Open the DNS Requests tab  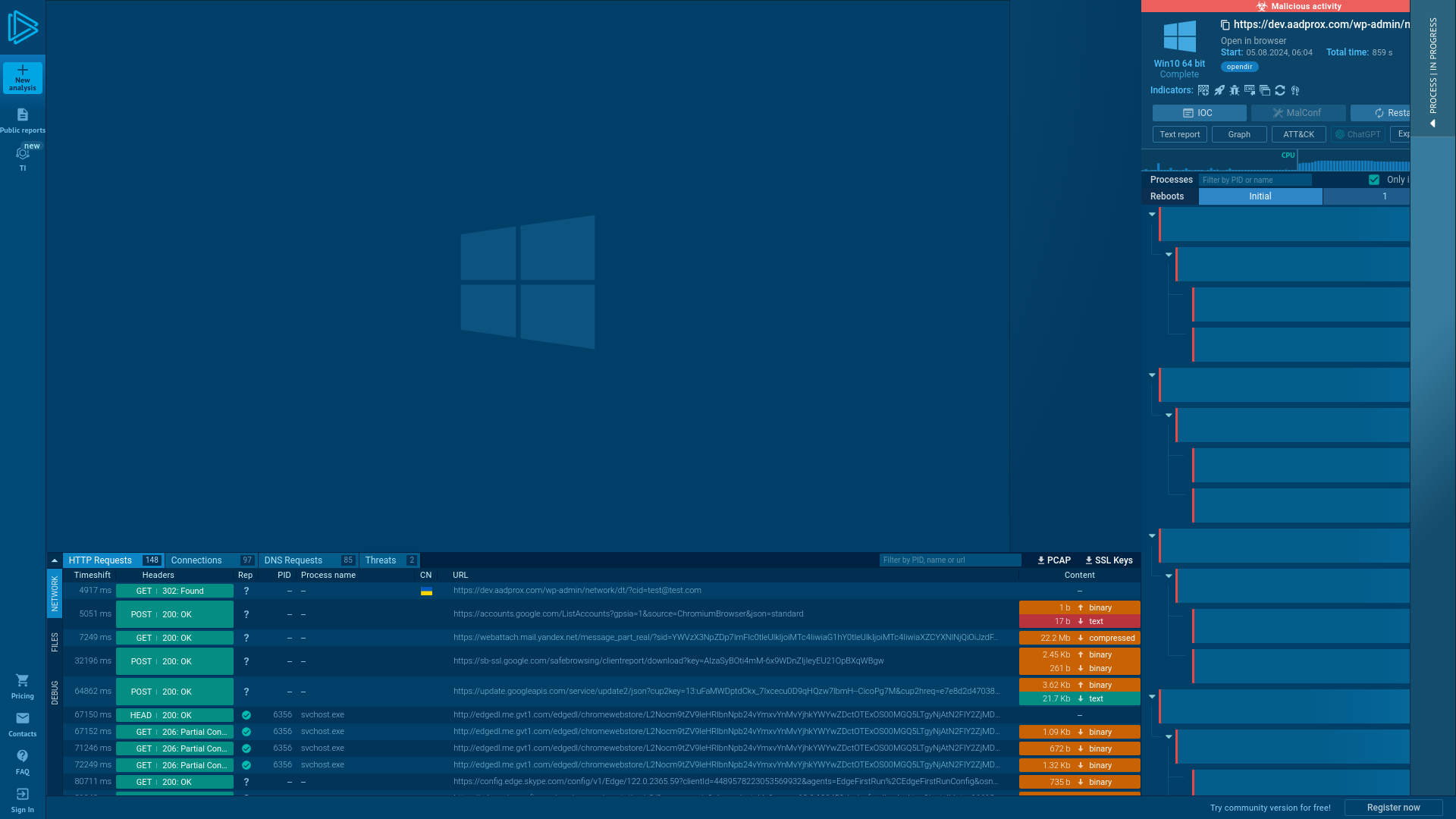[309, 560]
